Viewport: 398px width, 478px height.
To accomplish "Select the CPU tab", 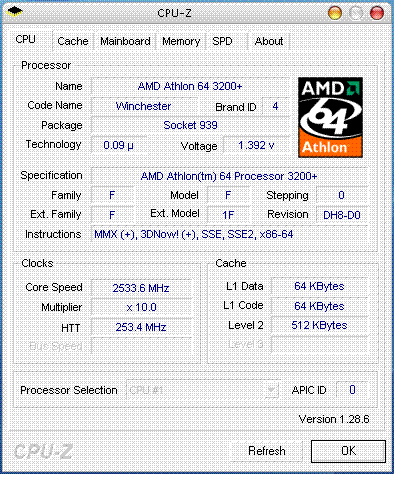I will coord(26,40).
